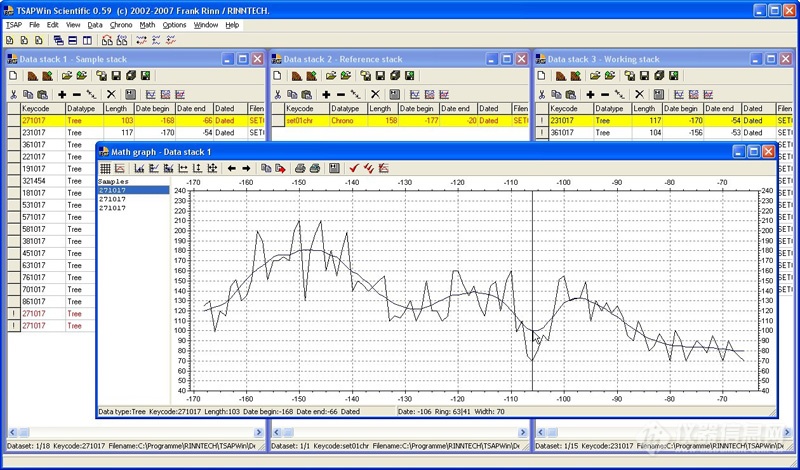Click the scissors cut icon in Data stack 1
The image size is (800, 470).
click(13, 94)
